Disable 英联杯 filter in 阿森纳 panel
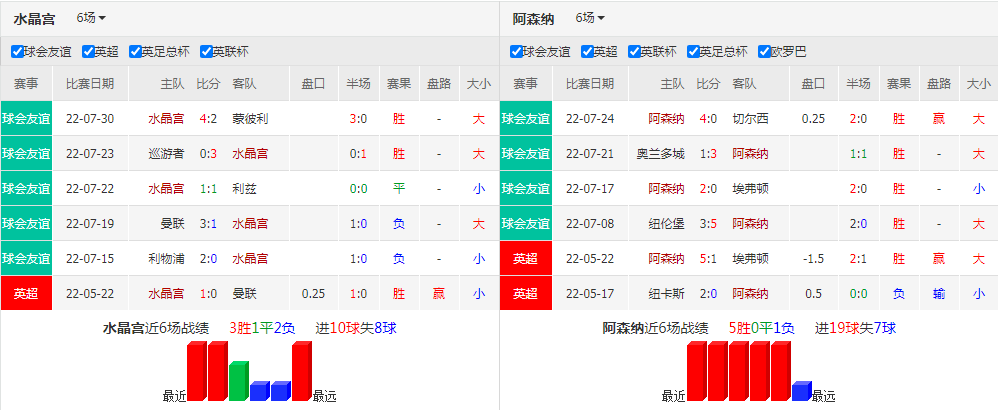The width and height of the screenshot is (998, 410). point(634,52)
